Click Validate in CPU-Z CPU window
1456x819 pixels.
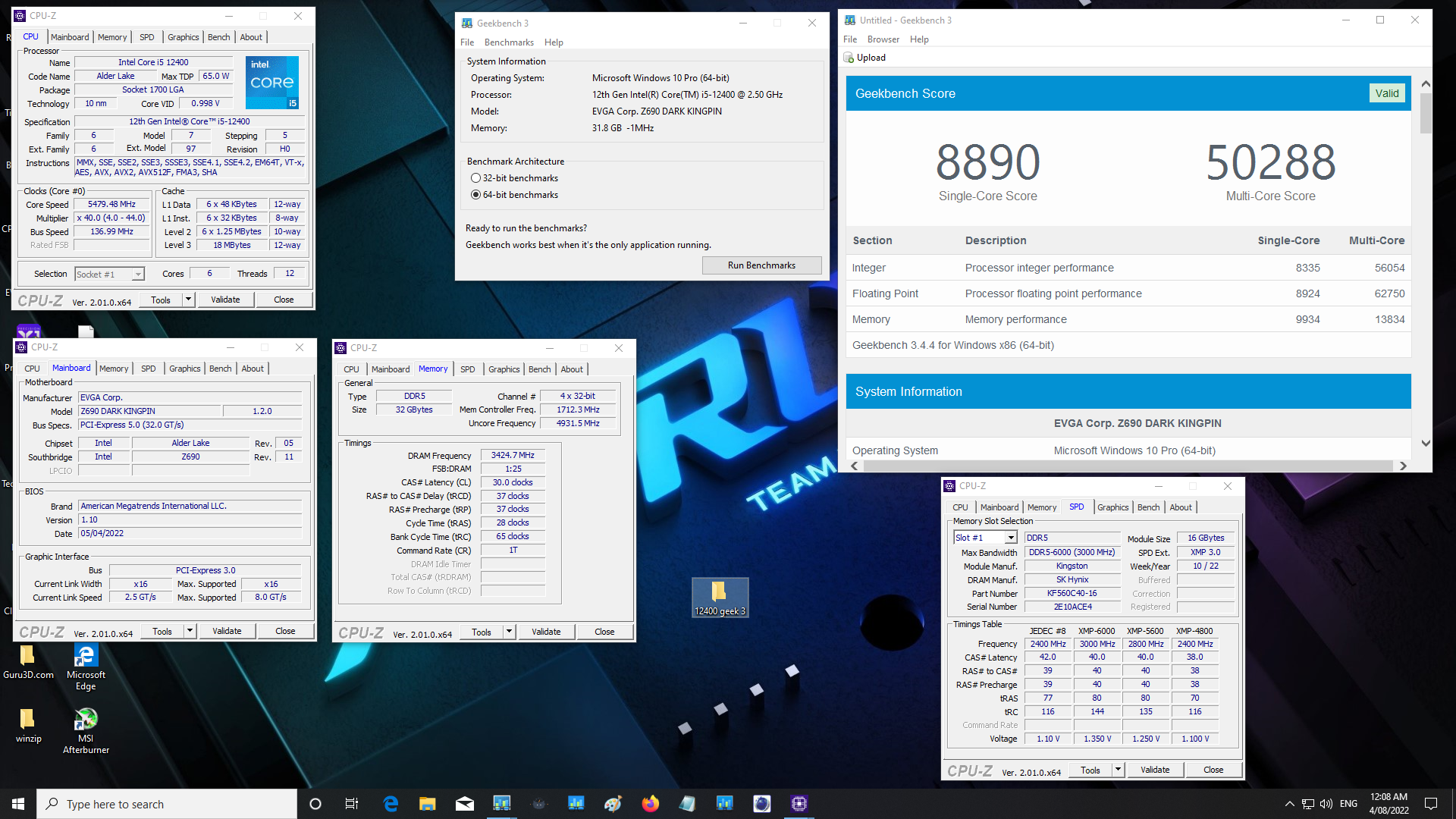point(225,300)
